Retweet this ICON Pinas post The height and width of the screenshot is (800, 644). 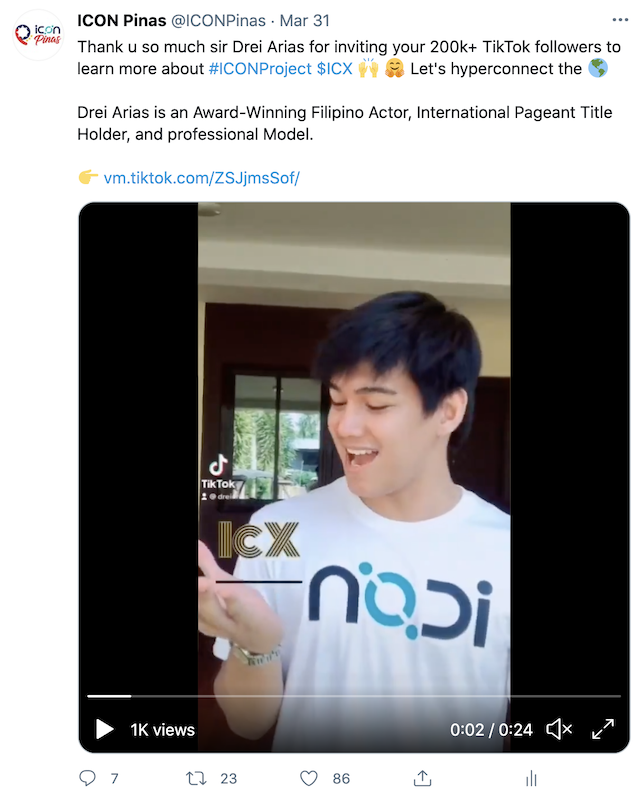pos(196,778)
